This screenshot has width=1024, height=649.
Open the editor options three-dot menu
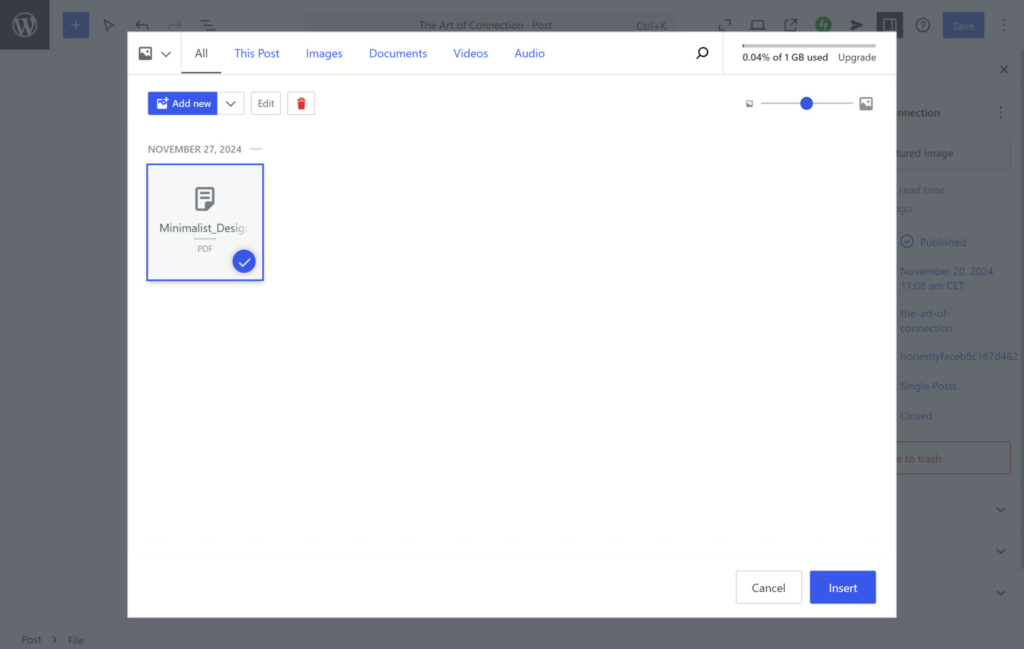click(x=1004, y=25)
